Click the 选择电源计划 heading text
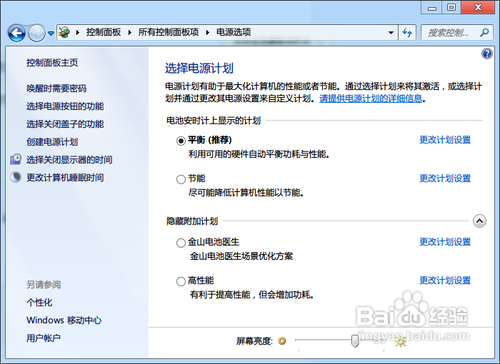The width and height of the screenshot is (500, 364). (x=199, y=68)
